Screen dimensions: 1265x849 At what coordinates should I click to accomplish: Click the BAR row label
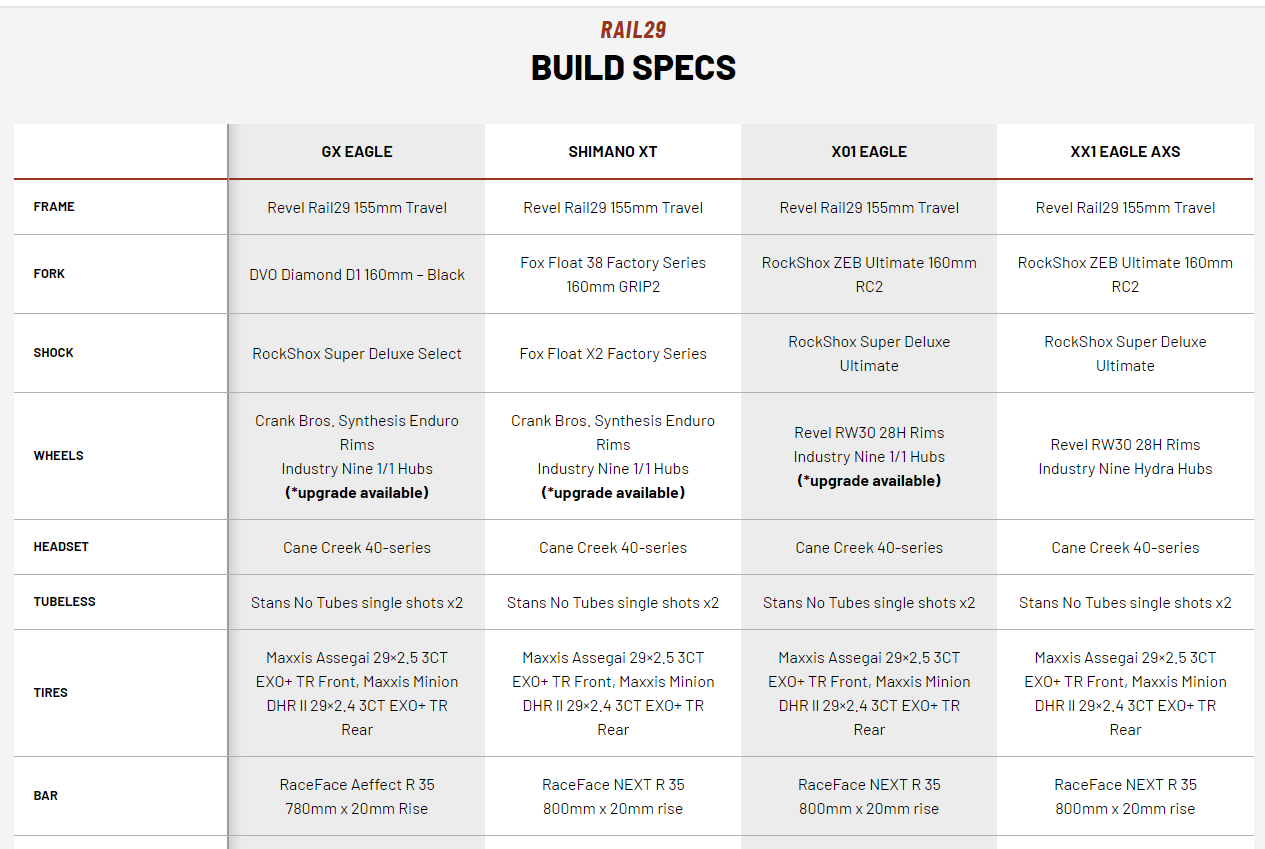click(46, 796)
